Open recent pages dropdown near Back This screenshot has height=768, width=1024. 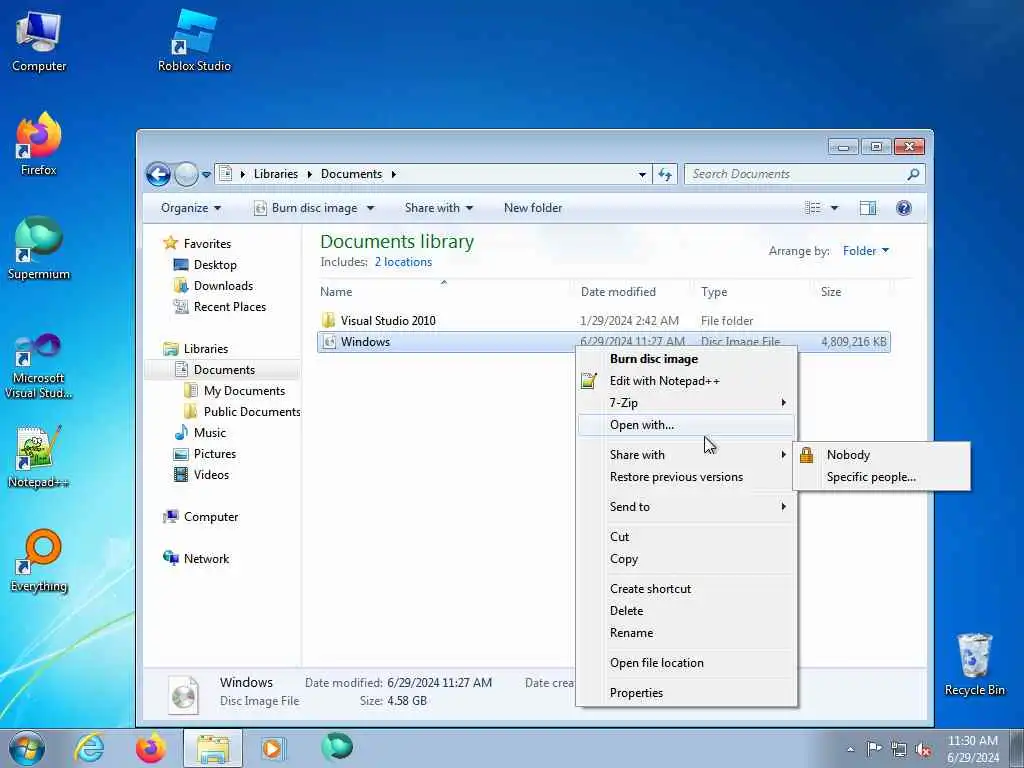tap(206, 174)
